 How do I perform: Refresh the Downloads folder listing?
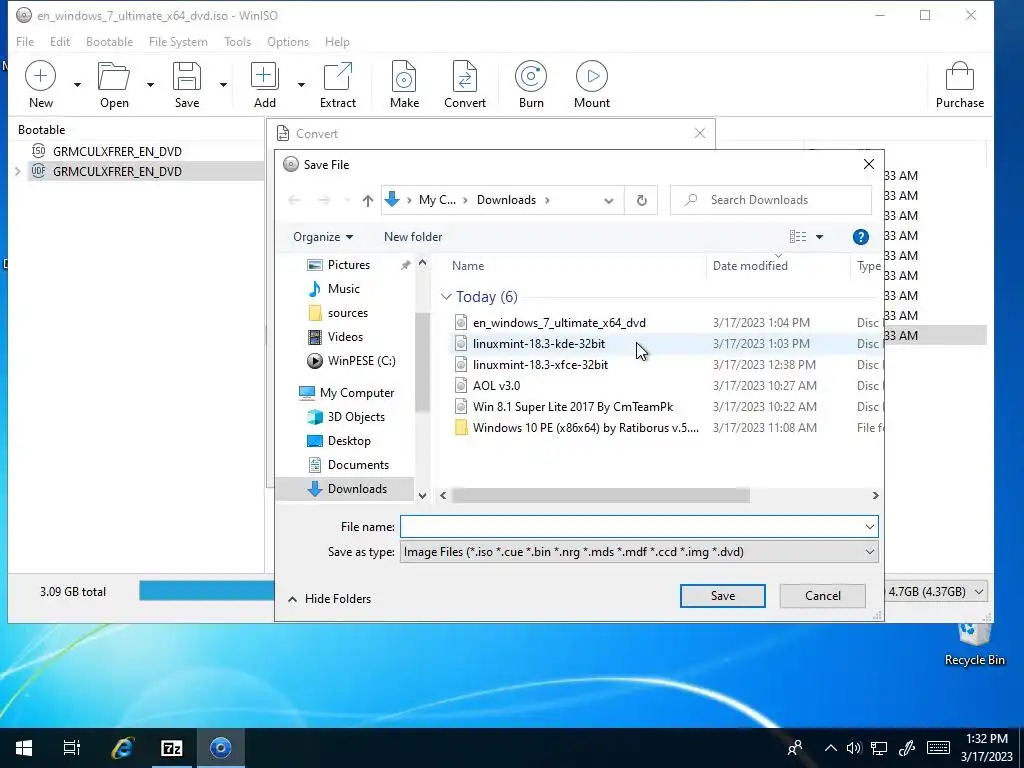pyautogui.click(x=641, y=200)
